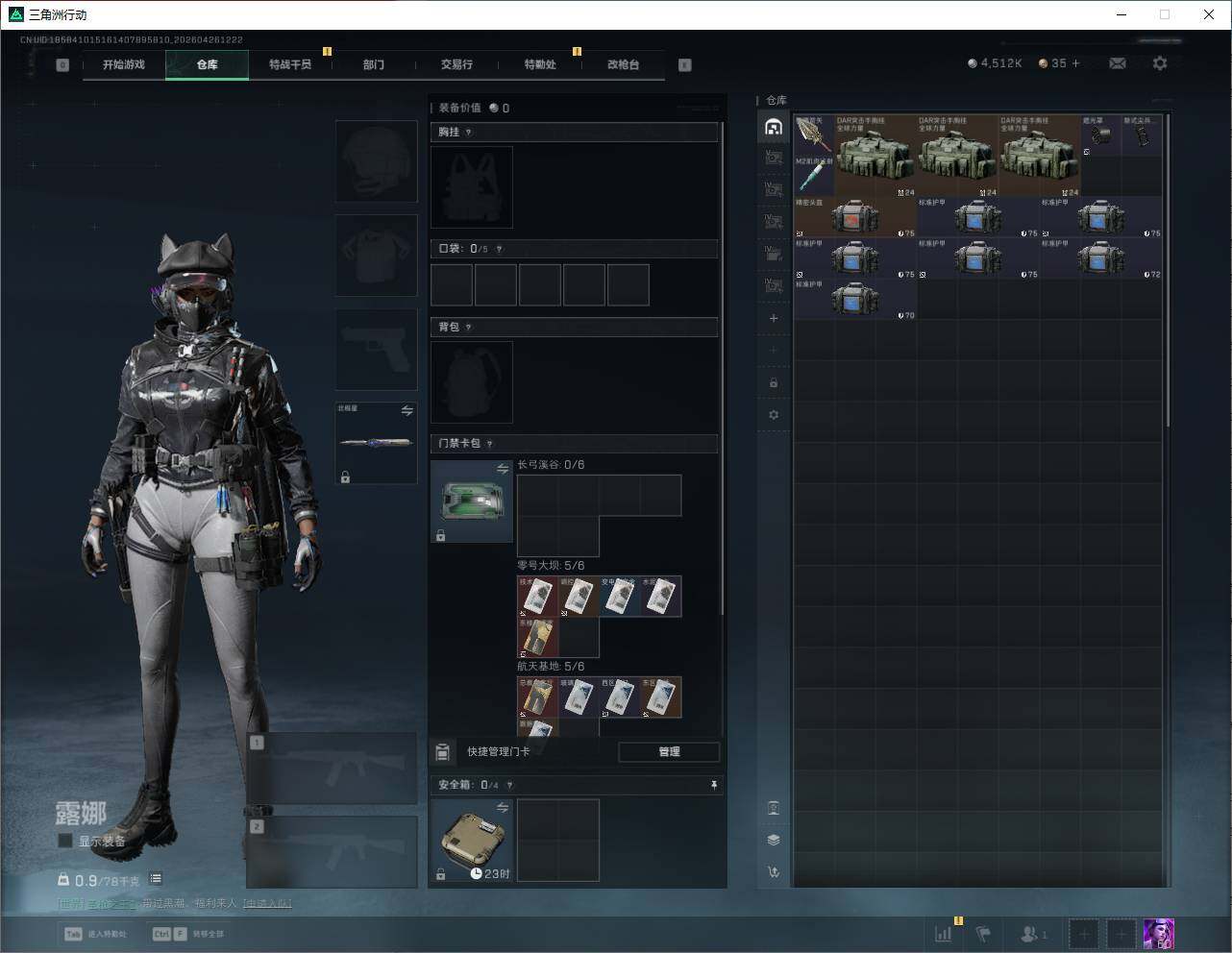This screenshot has height=953, width=1232.
Task: Click the right arrow beside the navigation tabs
Action: (x=685, y=65)
